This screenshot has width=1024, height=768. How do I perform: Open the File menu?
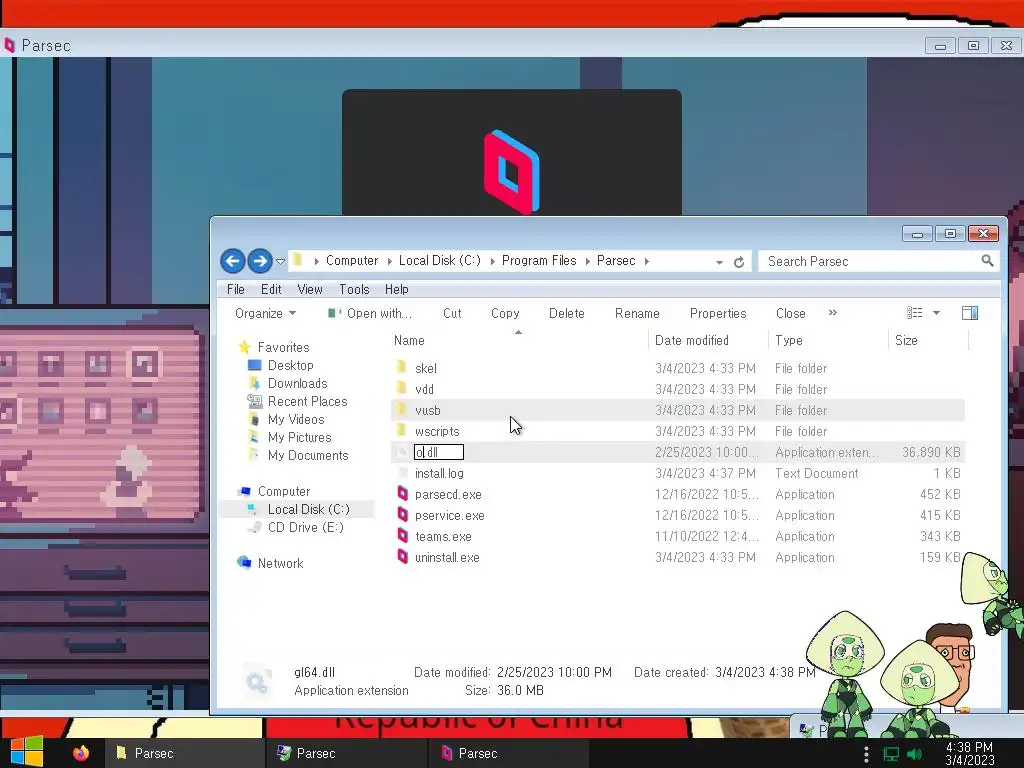[x=236, y=289]
